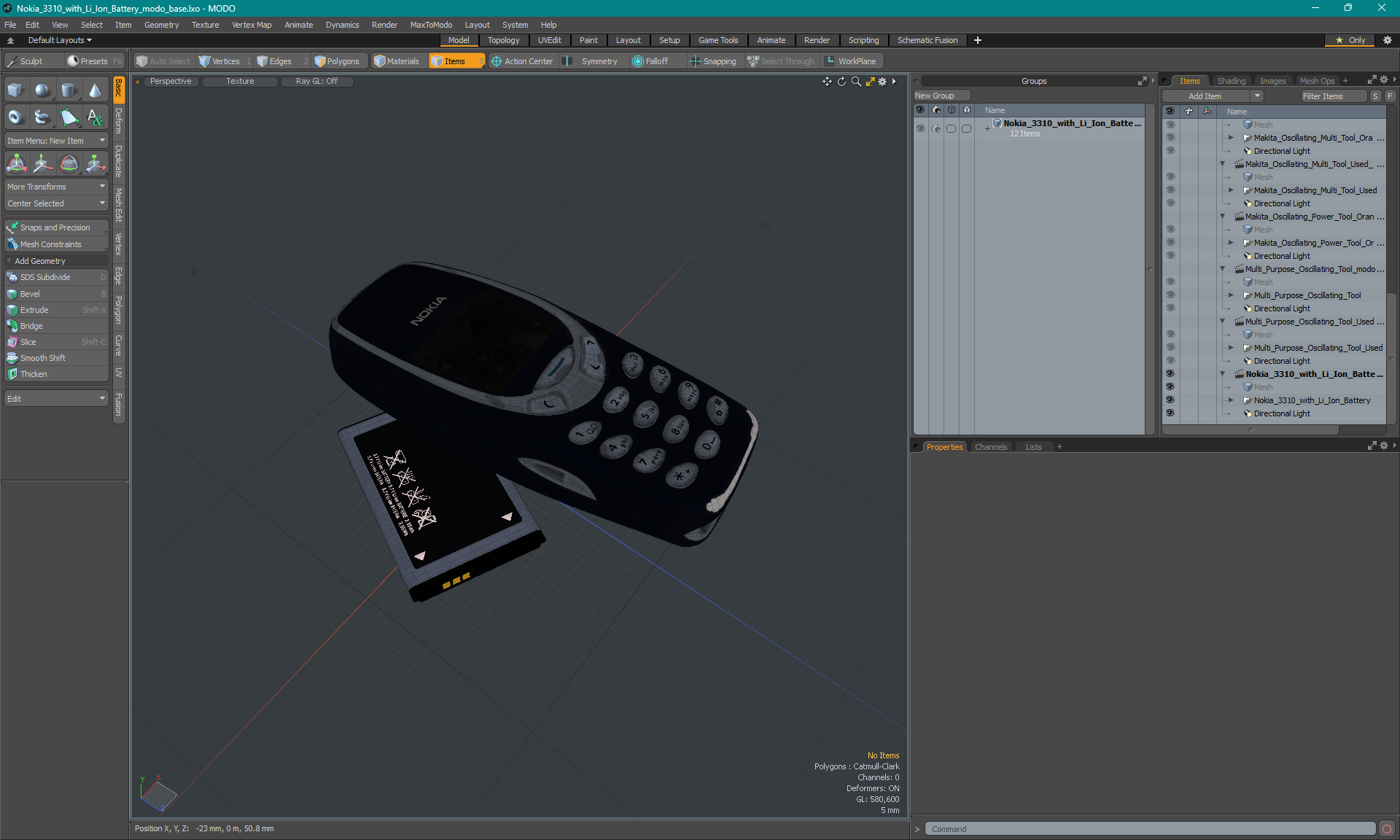Open the Center Selected dropdown

click(56, 203)
